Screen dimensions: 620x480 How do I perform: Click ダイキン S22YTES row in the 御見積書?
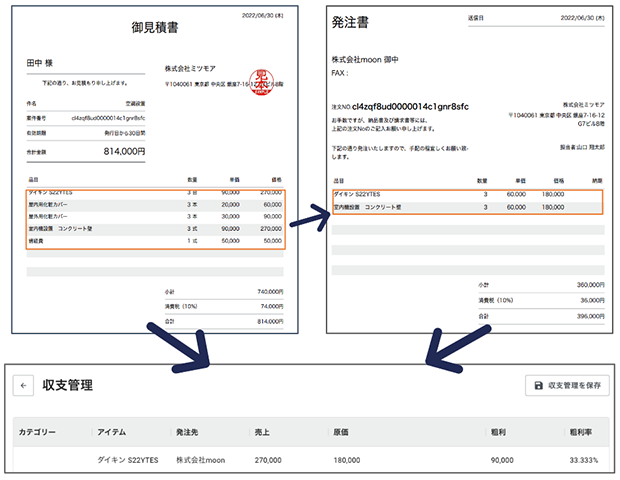tap(155, 193)
